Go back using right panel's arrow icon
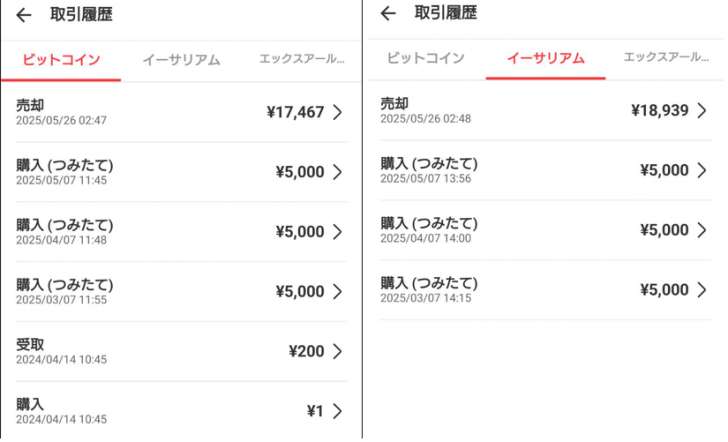Viewport: 728px width, 442px height. pos(388,13)
